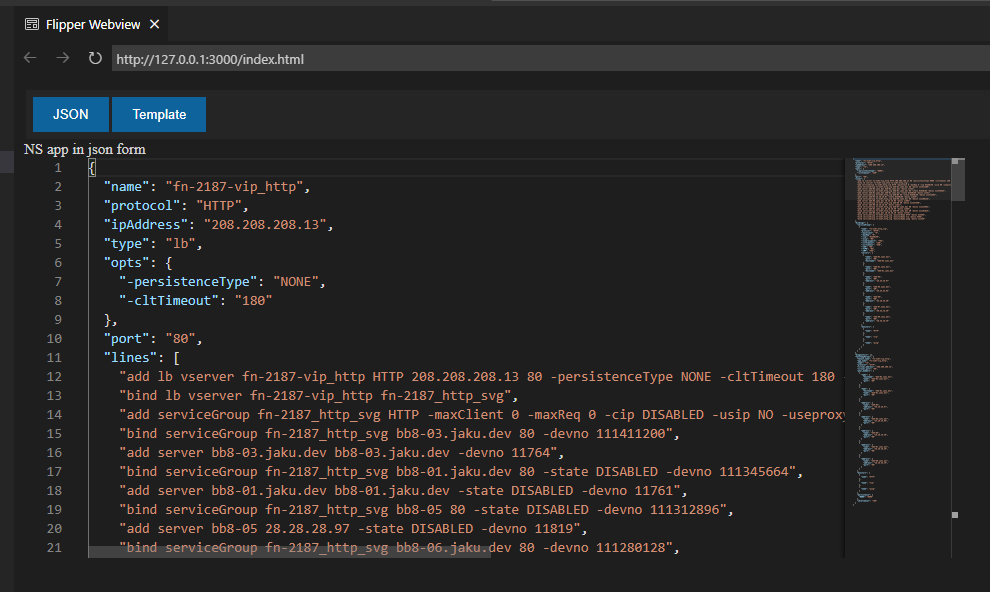Click "add serviceGroup fn-2187_http_svg" line 14
Viewport: 990px width, 592px height.
[x=481, y=415]
